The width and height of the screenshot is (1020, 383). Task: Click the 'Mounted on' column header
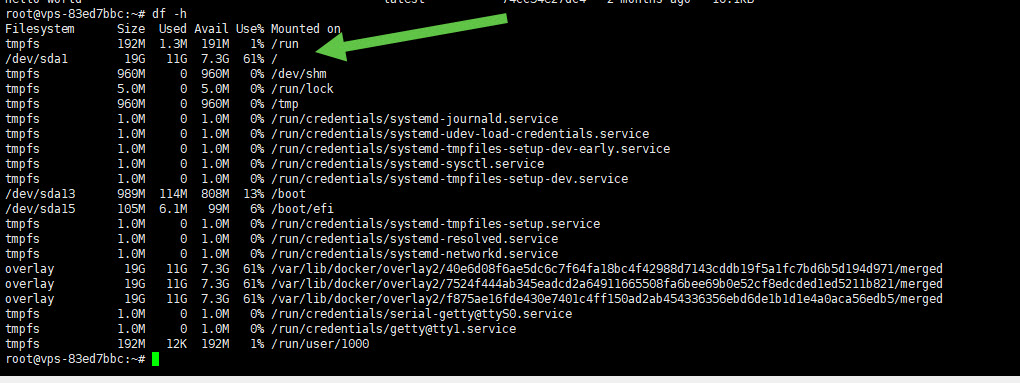click(306, 29)
